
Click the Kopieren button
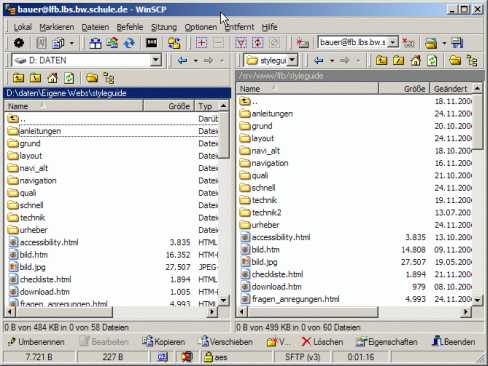pyautogui.click(x=163, y=342)
